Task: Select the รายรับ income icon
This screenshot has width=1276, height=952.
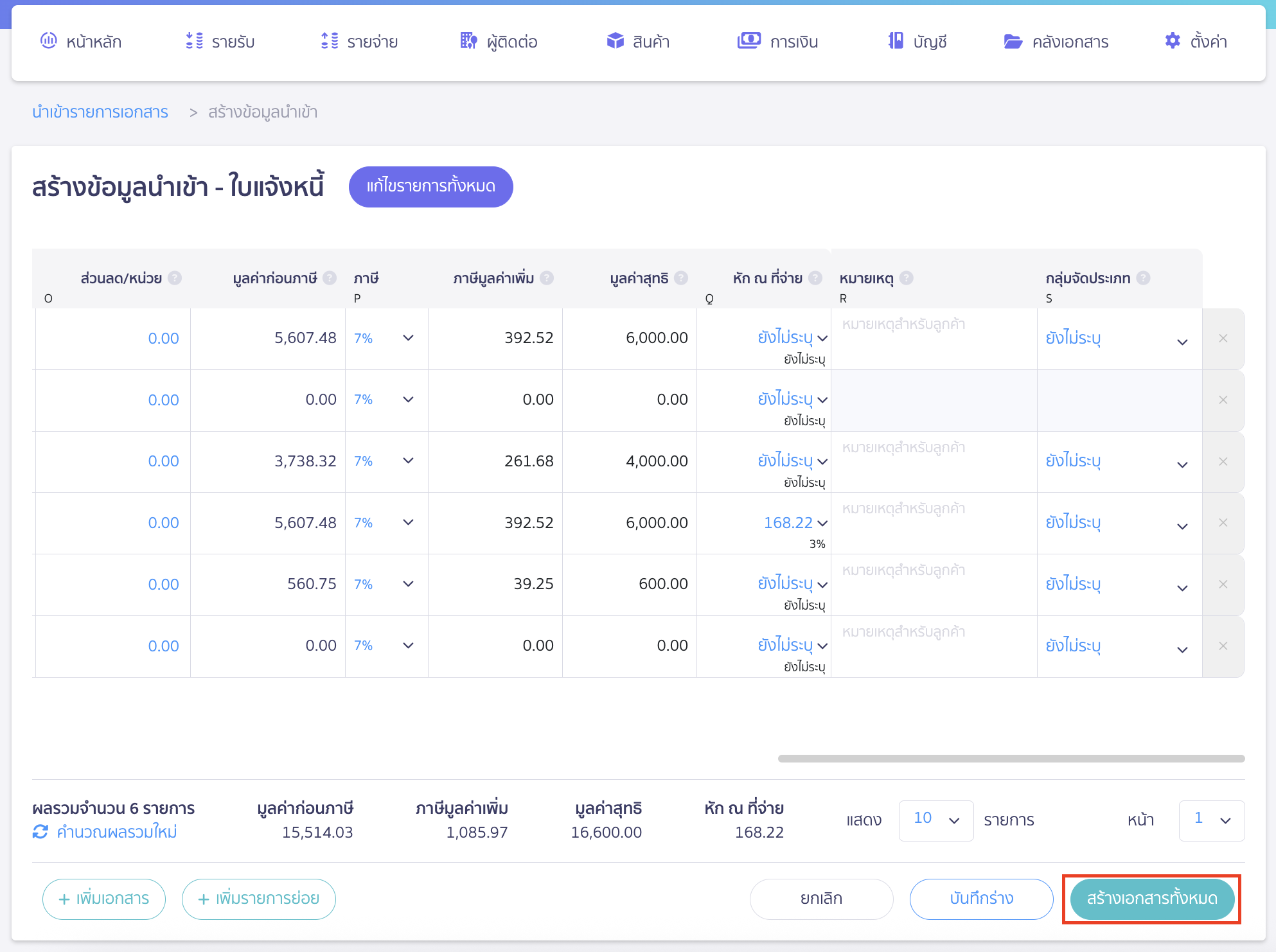Action: (193, 41)
